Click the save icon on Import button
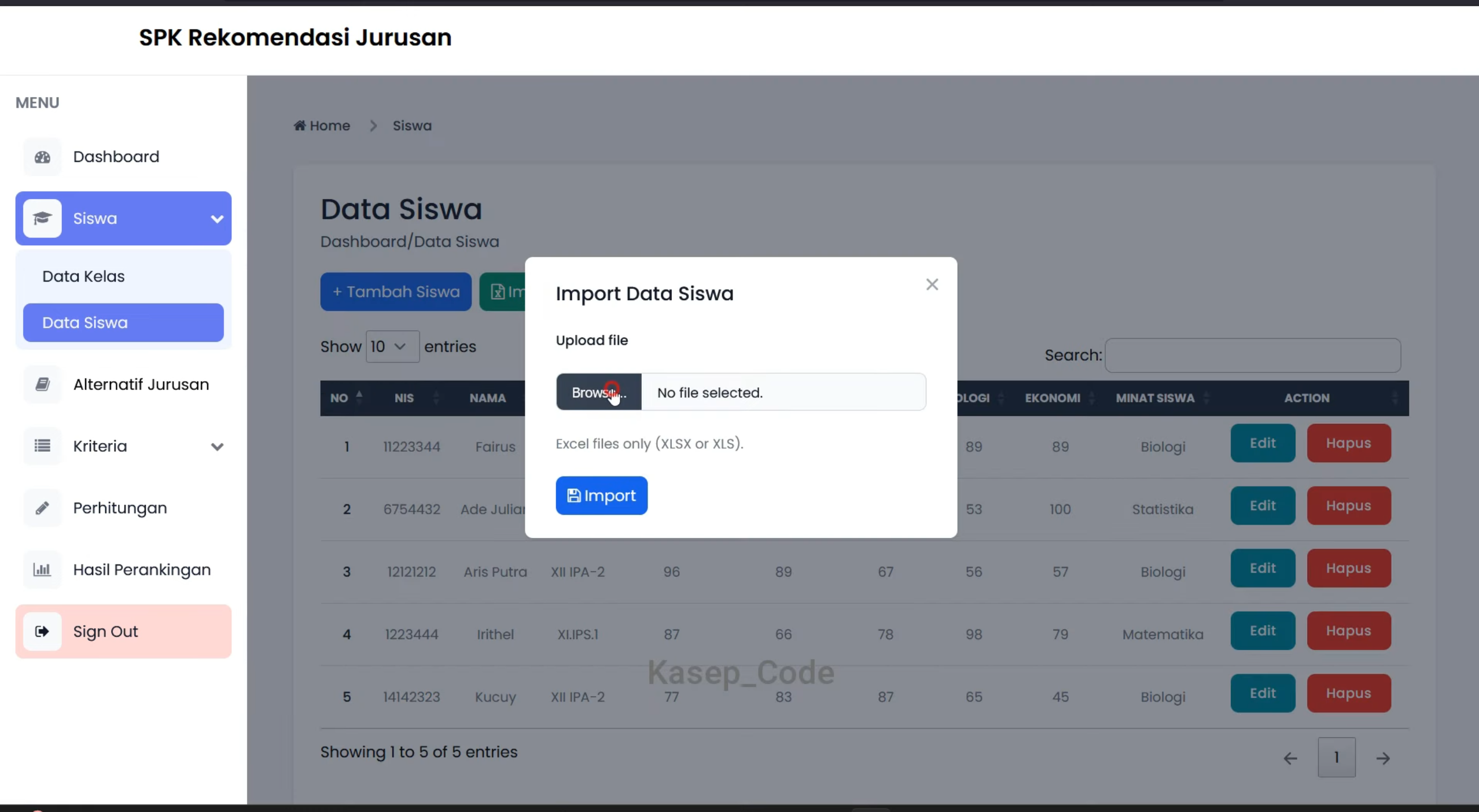The height and width of the screenshot is (812, 1479). (x=573, y=496)
